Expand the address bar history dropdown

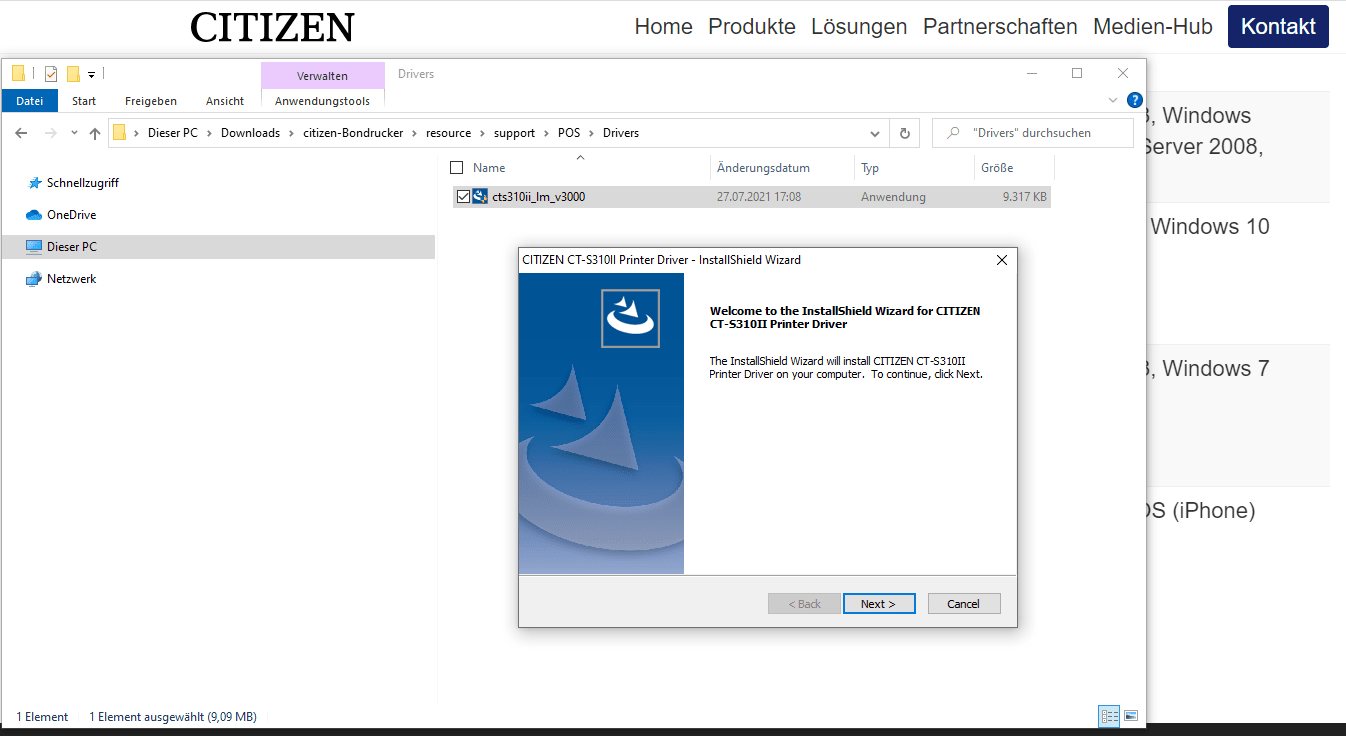pos(875,133)
